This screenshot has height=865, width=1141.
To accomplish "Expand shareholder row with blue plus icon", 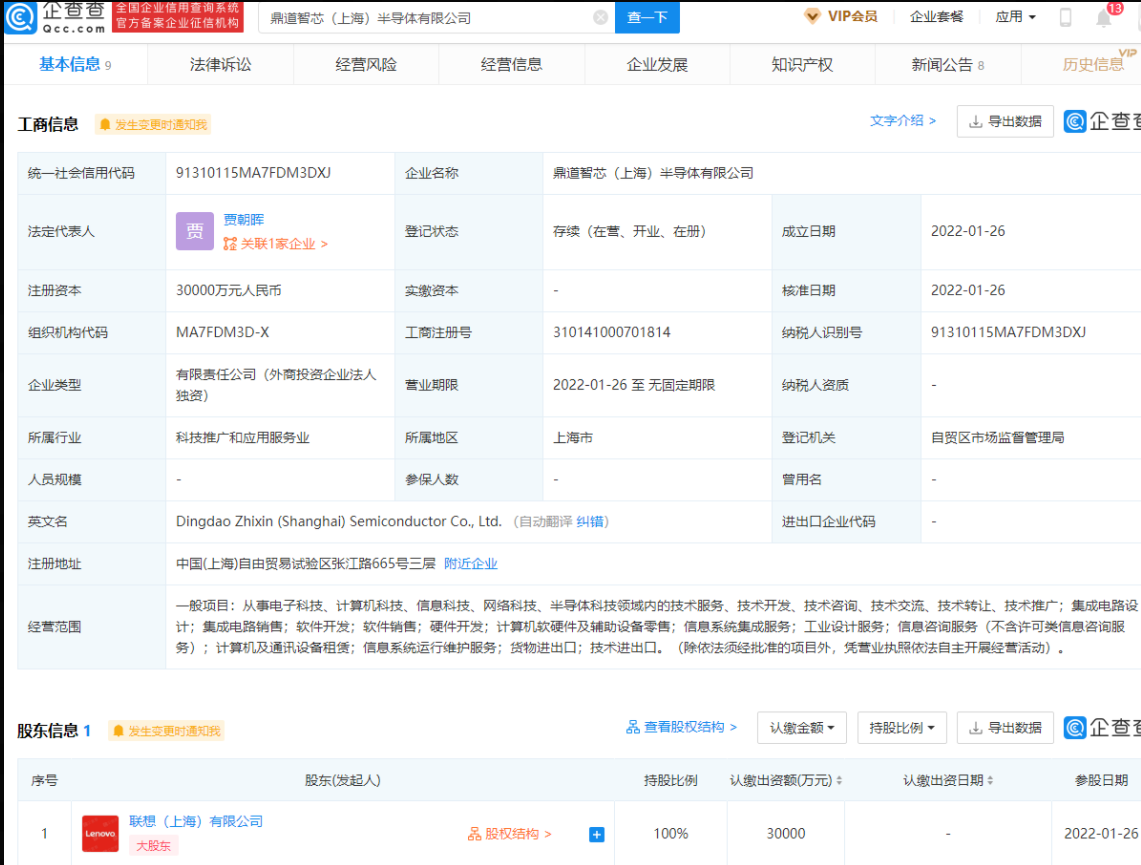I will click(597, 834).
